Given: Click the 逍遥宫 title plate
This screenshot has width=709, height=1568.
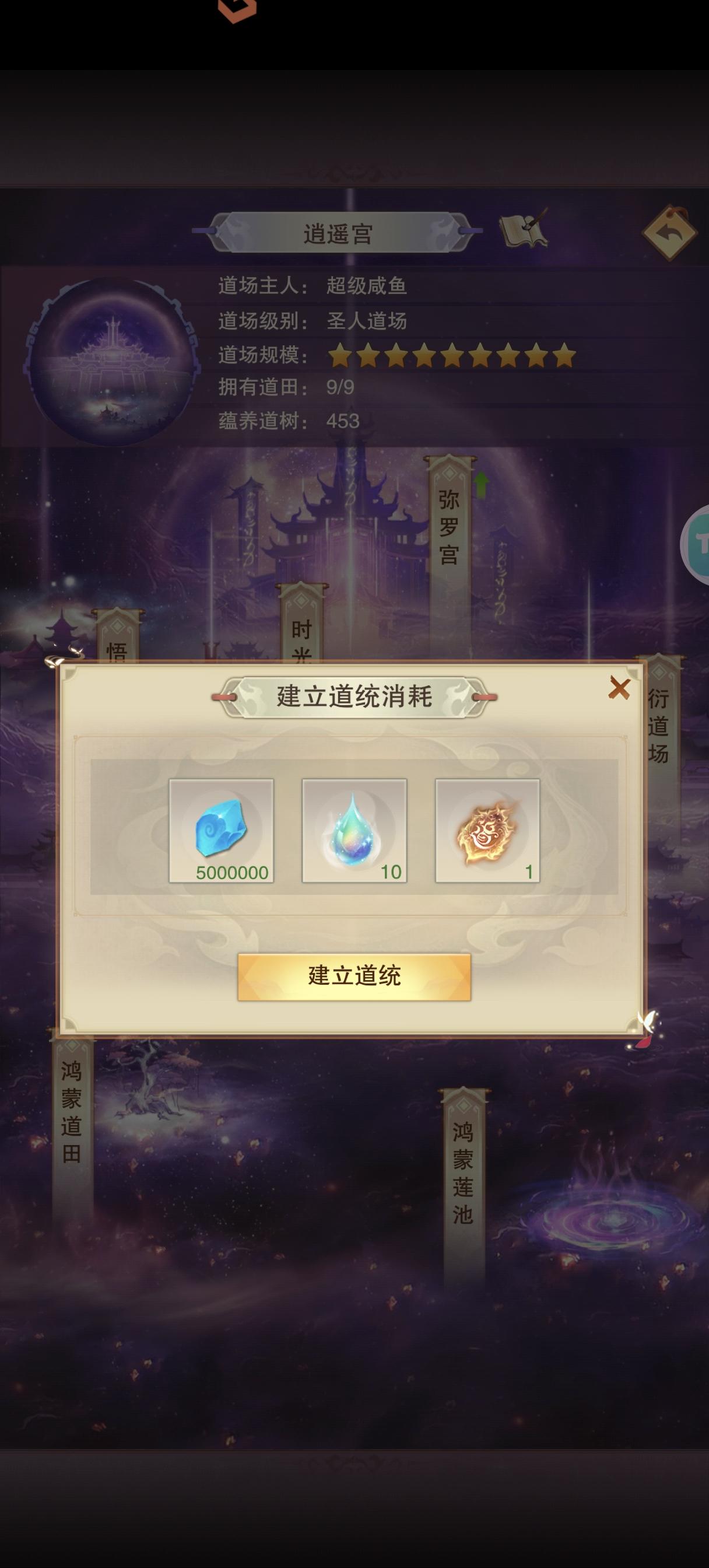Looking at the screenshot, I should tap(338, 233).
